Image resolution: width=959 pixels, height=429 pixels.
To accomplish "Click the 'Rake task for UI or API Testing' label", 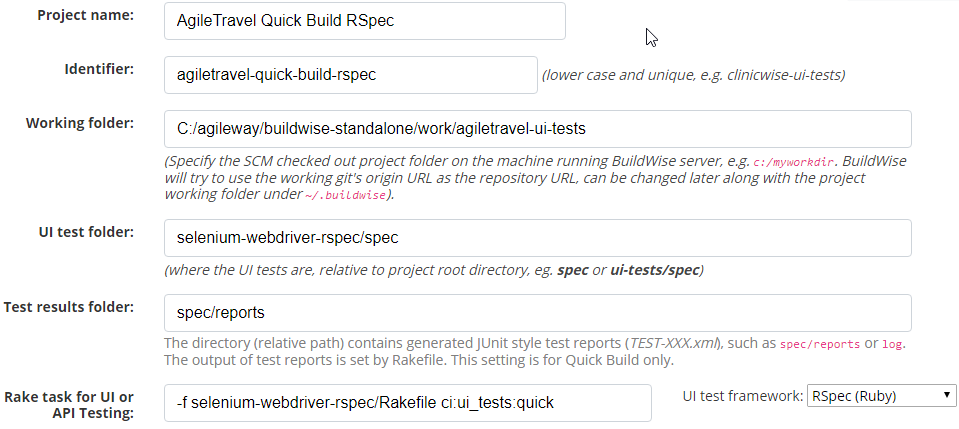I will (69, 405).
